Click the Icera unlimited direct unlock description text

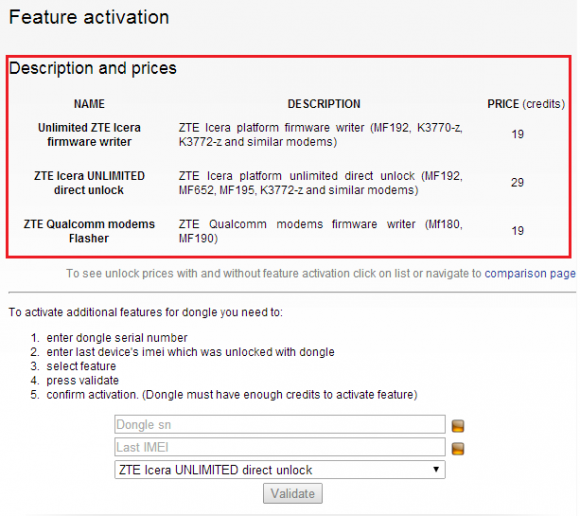[x=320, y=183]
